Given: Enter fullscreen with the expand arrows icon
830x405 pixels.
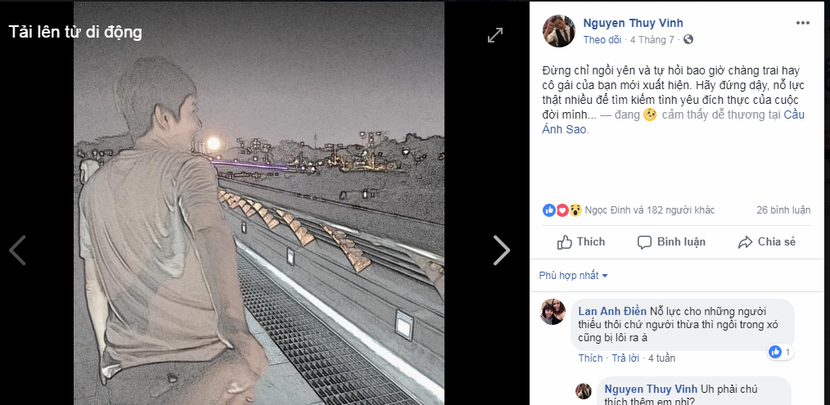Looking at the screenshot, I should coord(495,35).
